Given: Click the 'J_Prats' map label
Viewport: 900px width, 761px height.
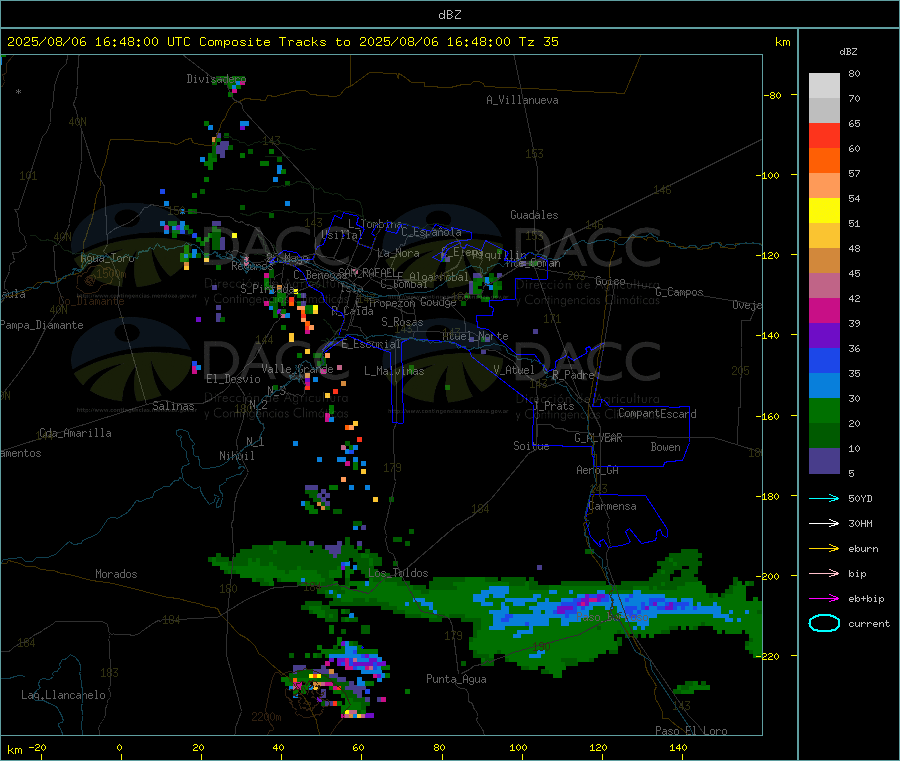Looking at the screenshot, I should point(553,406).
